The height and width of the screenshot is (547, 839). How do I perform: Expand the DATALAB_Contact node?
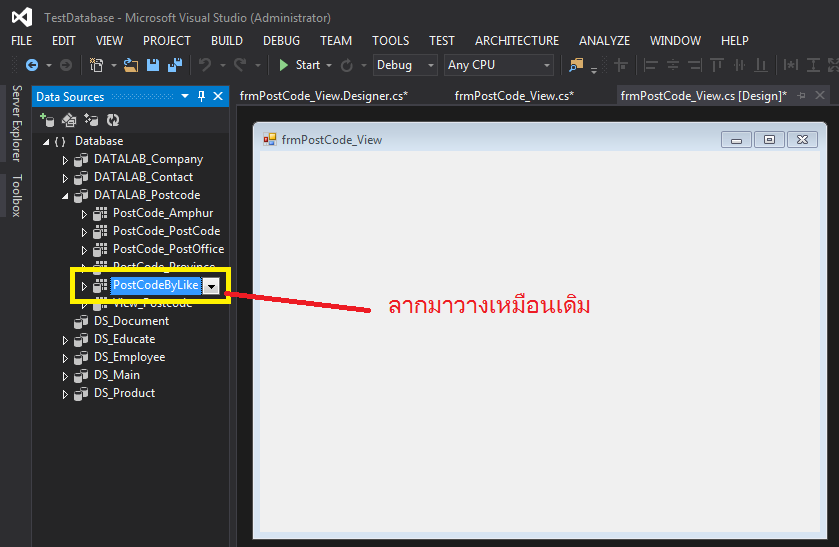65,178
